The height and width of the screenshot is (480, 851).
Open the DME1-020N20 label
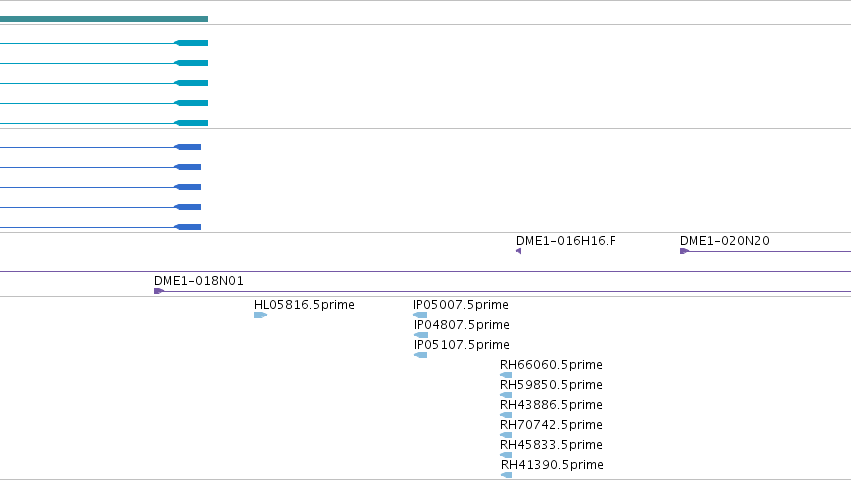click(725, 241)
